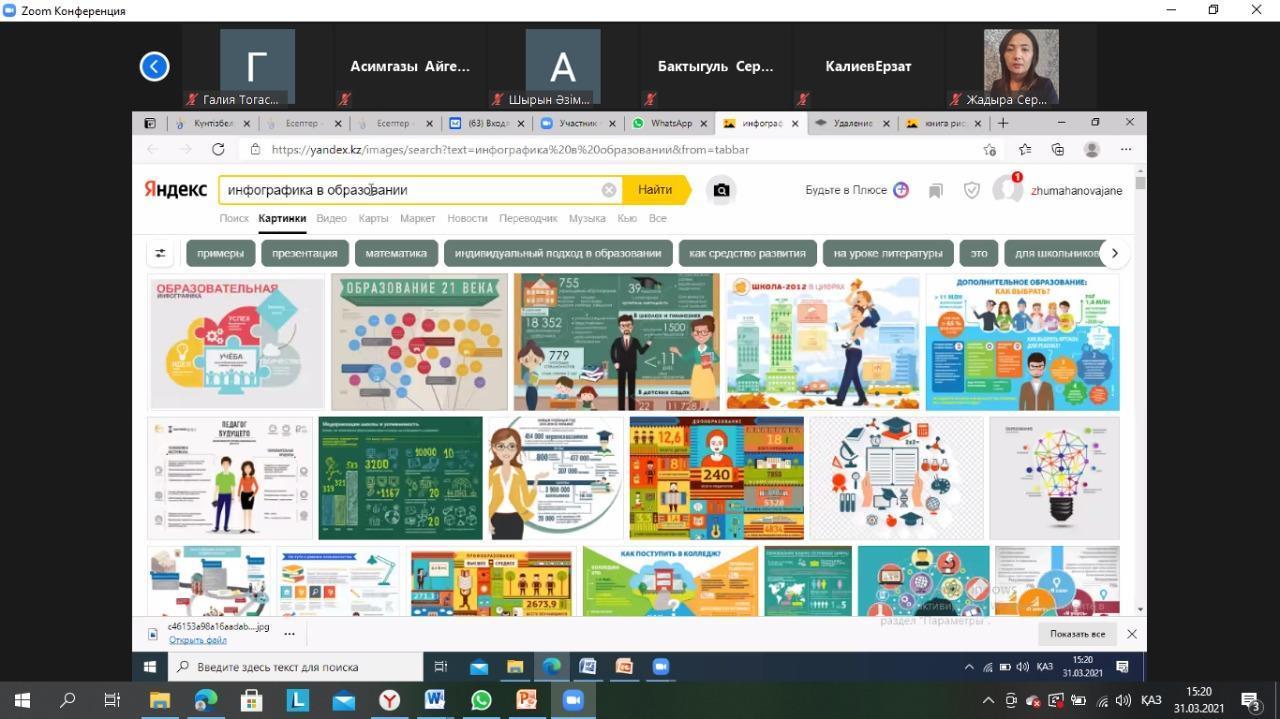The width and height of the screenshot is (1280, 719).
Task: Open ОБРАЗОВАНИЕ 21 ВЕКА thumbnail
Action: point(419,342)
